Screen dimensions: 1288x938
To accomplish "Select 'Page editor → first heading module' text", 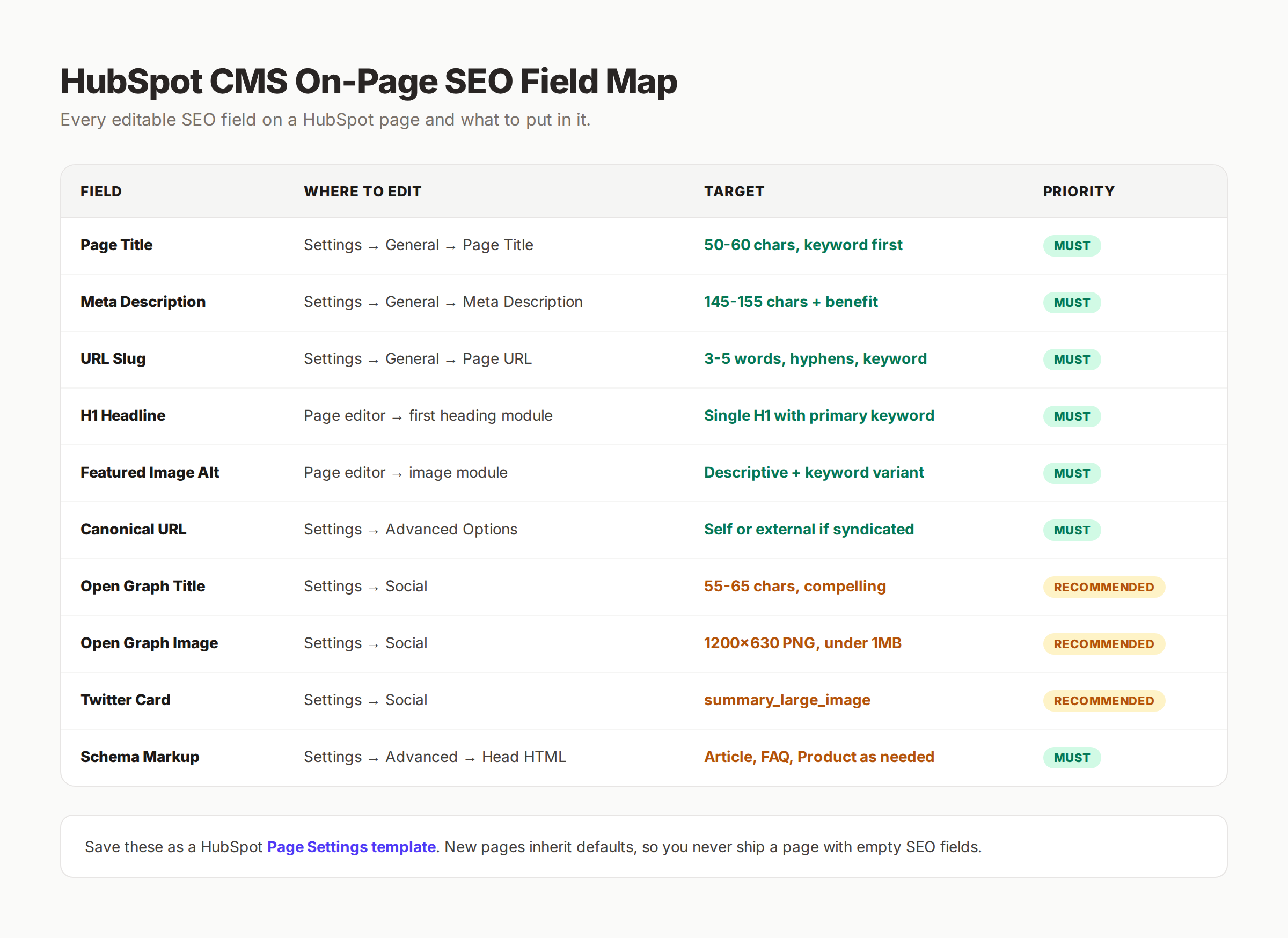I will (x=428, y=416).
